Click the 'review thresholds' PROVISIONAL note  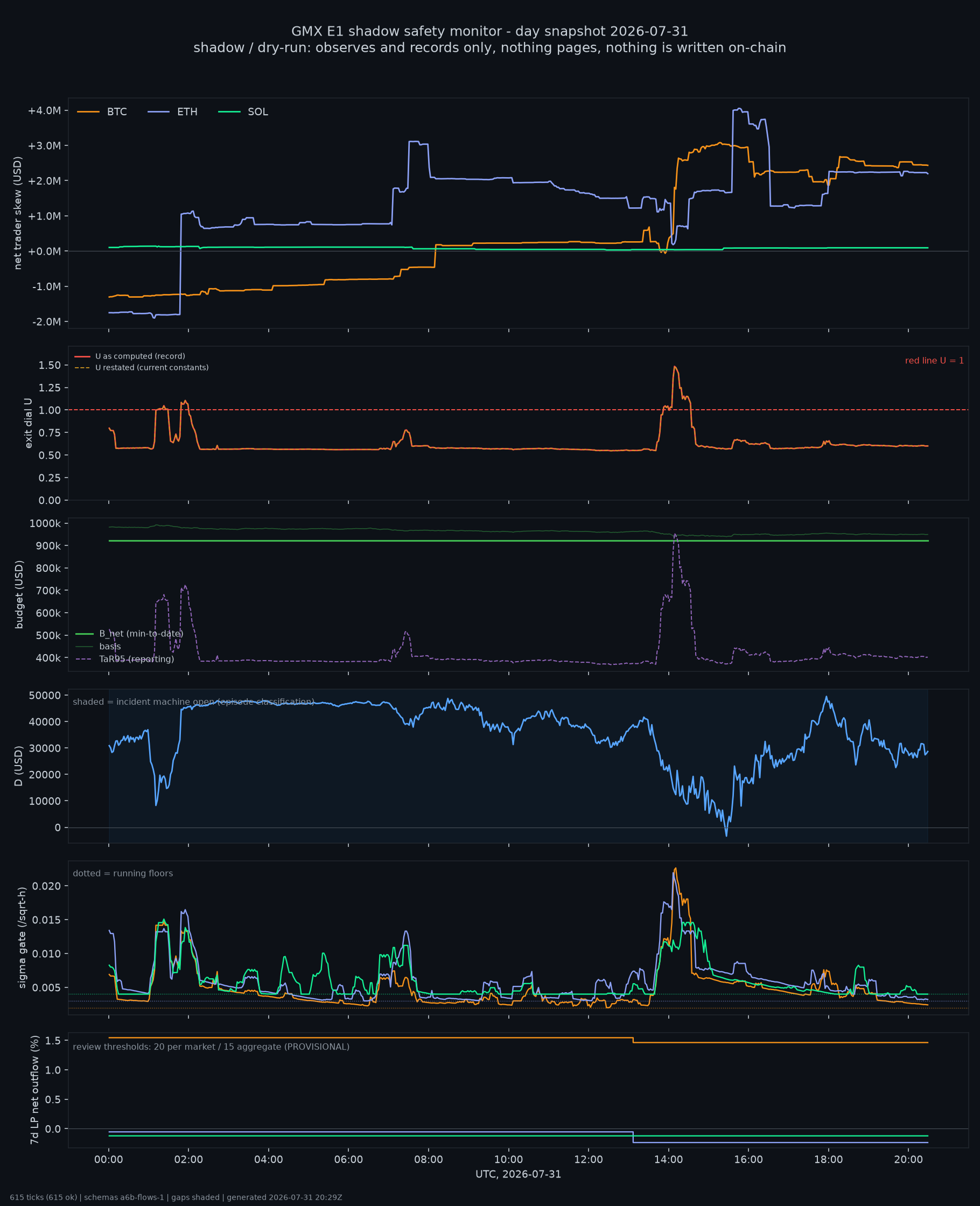(x=211, y=1047)
